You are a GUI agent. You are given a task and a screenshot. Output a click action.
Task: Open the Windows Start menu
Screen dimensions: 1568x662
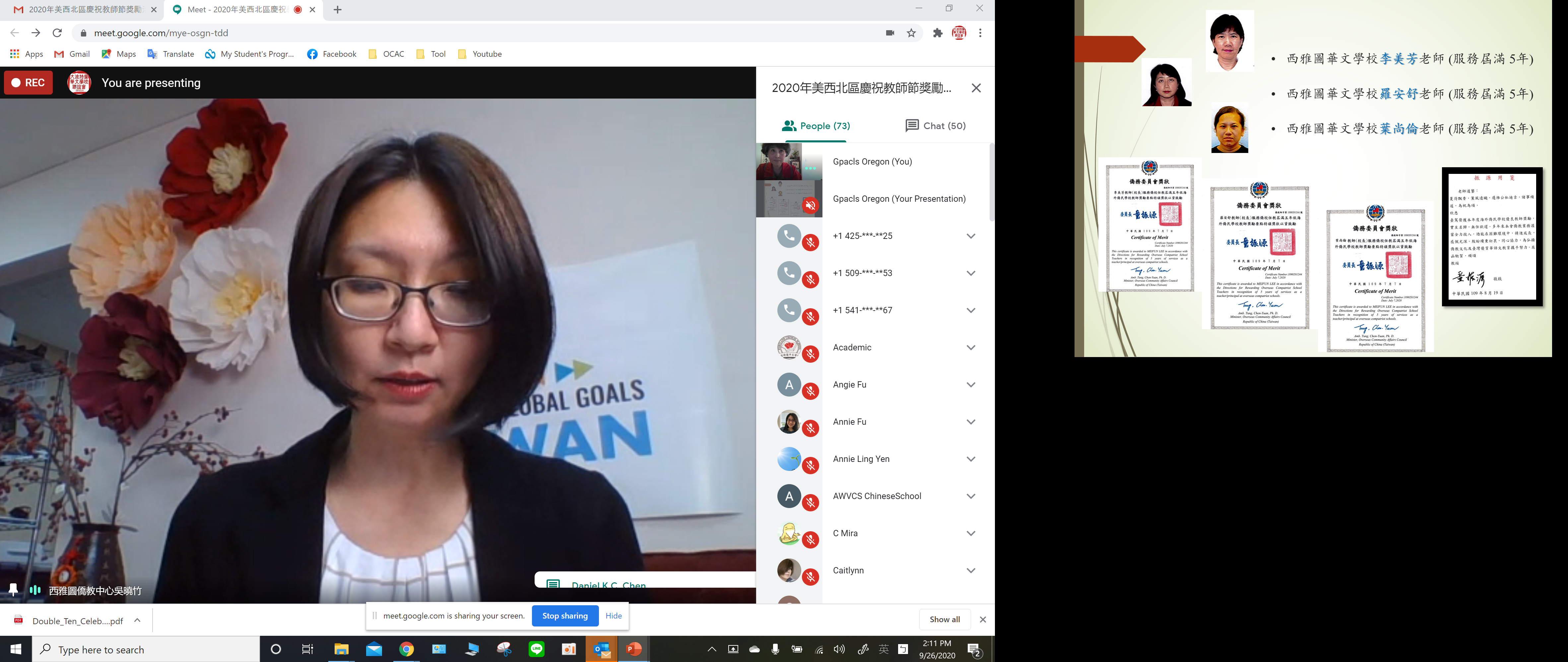click(16, 649)
